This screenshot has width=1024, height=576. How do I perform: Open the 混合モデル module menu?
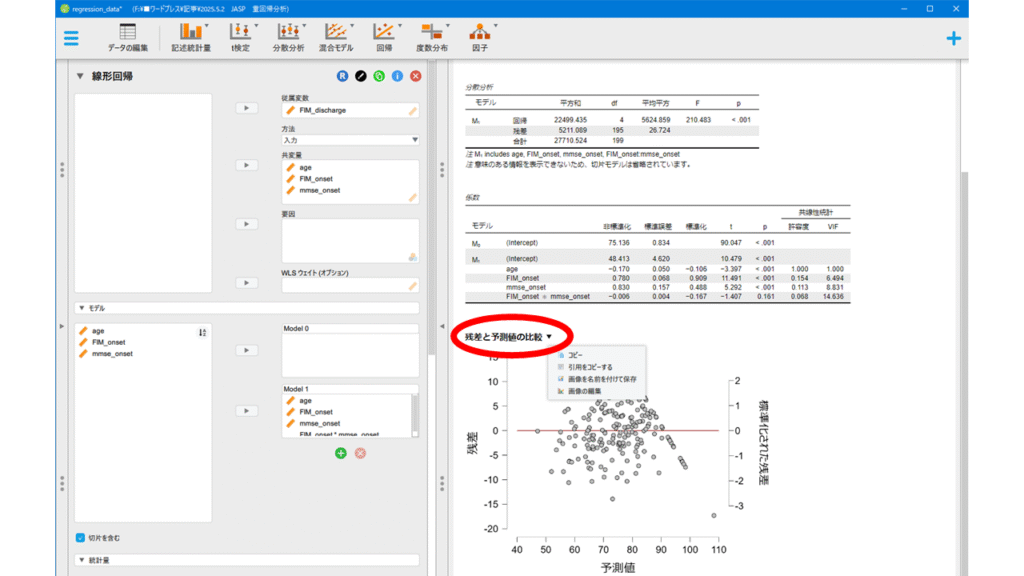(x=336, y=38)
